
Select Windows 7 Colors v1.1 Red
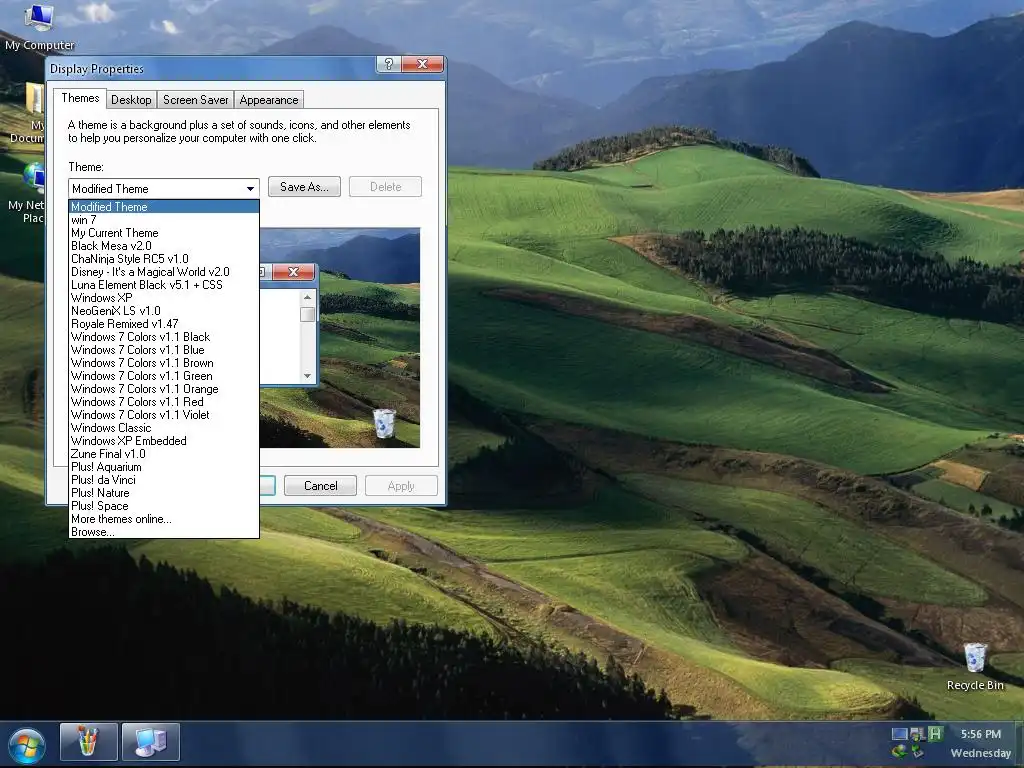pos(164,402)
